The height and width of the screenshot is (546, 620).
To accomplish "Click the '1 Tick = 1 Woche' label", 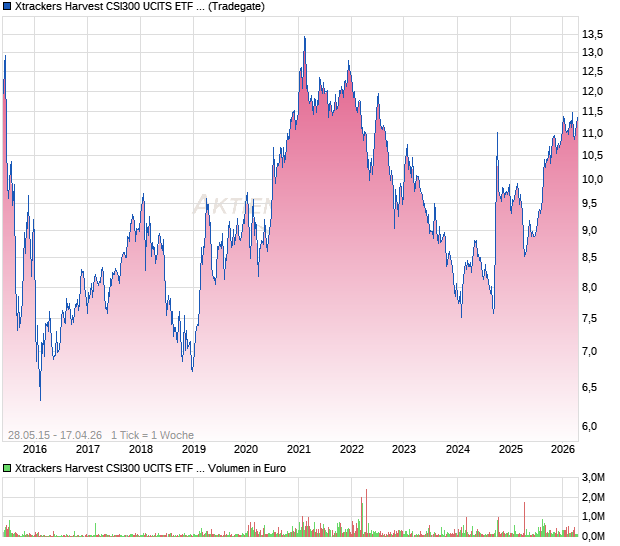I will pyautogui.click(x=152, y=435).
